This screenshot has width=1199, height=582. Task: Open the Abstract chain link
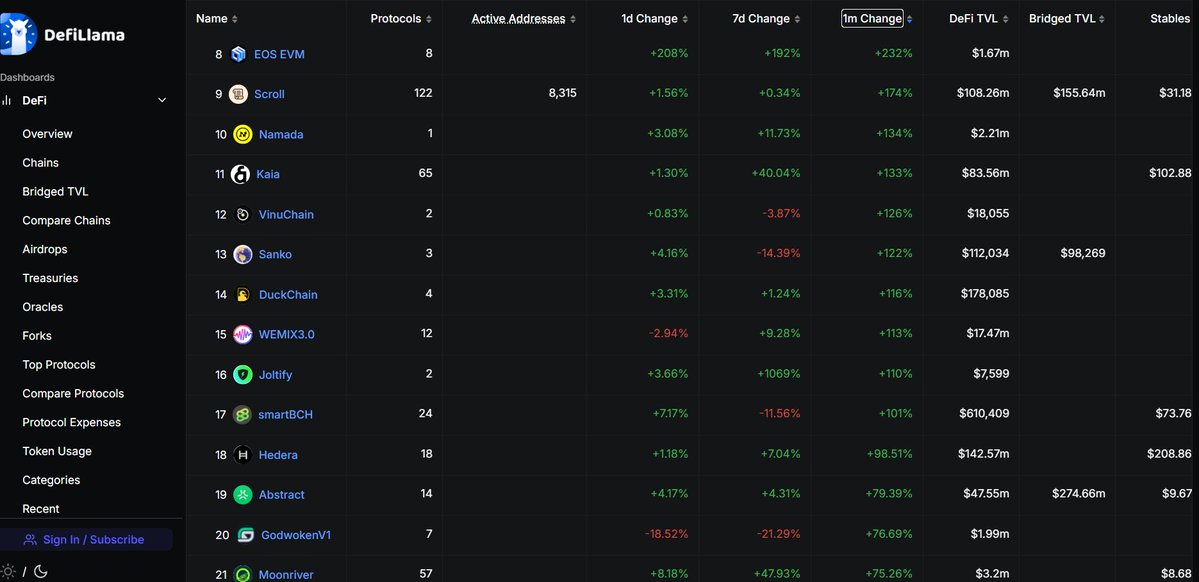point(281,495)
